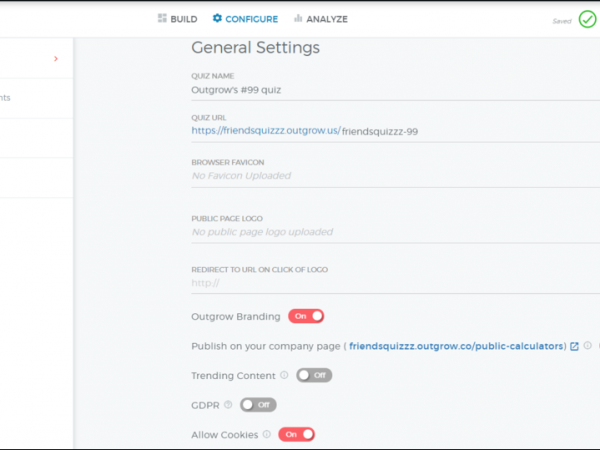
Task: Click the info icon next to Allow Cookies
Action: coord(267,434)
